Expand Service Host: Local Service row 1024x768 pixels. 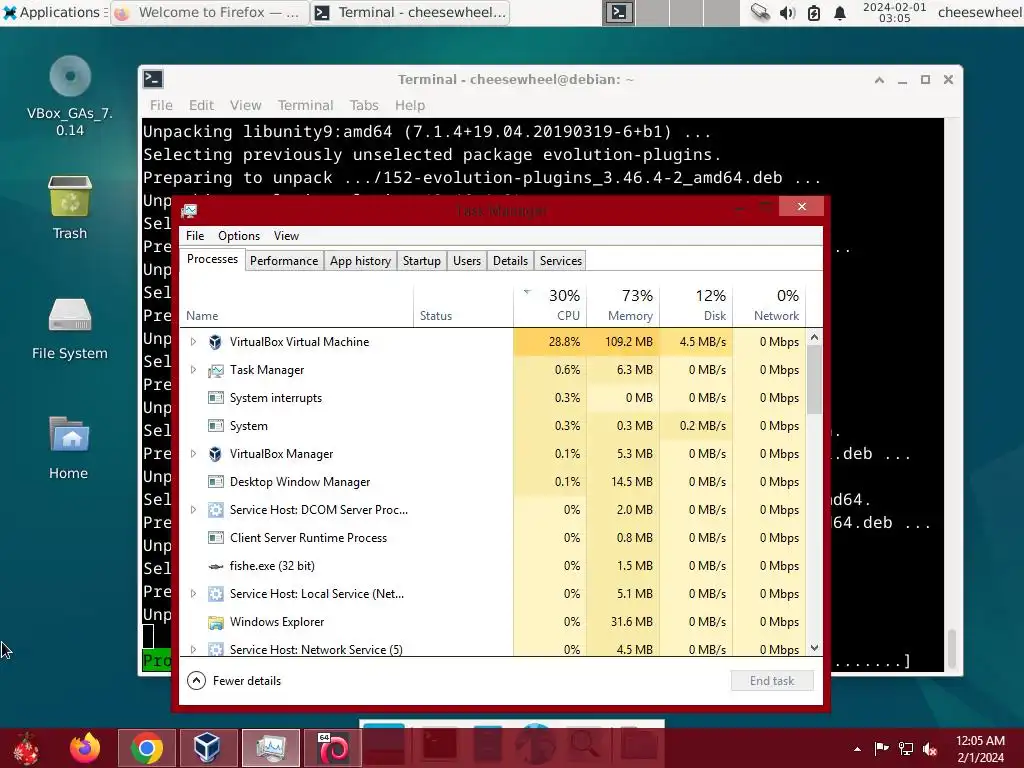coord(193,594)
